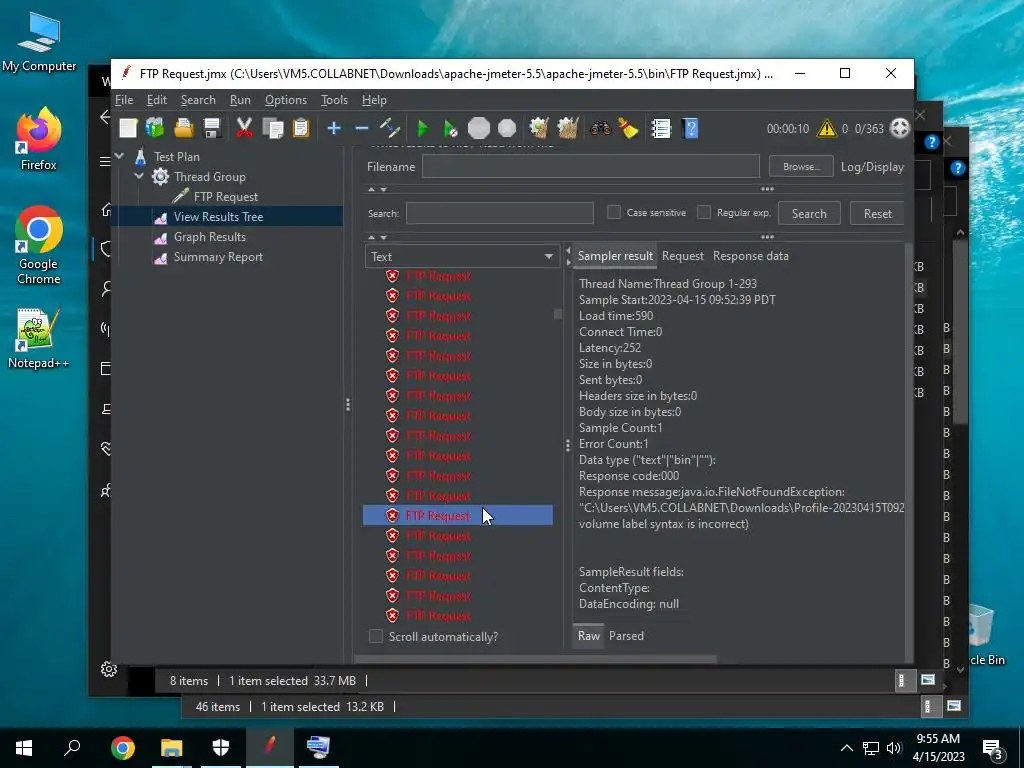This screenshot has height=768, width=1024.
Task: Open a test plan file from toolbar
Action: click(184, 128)
